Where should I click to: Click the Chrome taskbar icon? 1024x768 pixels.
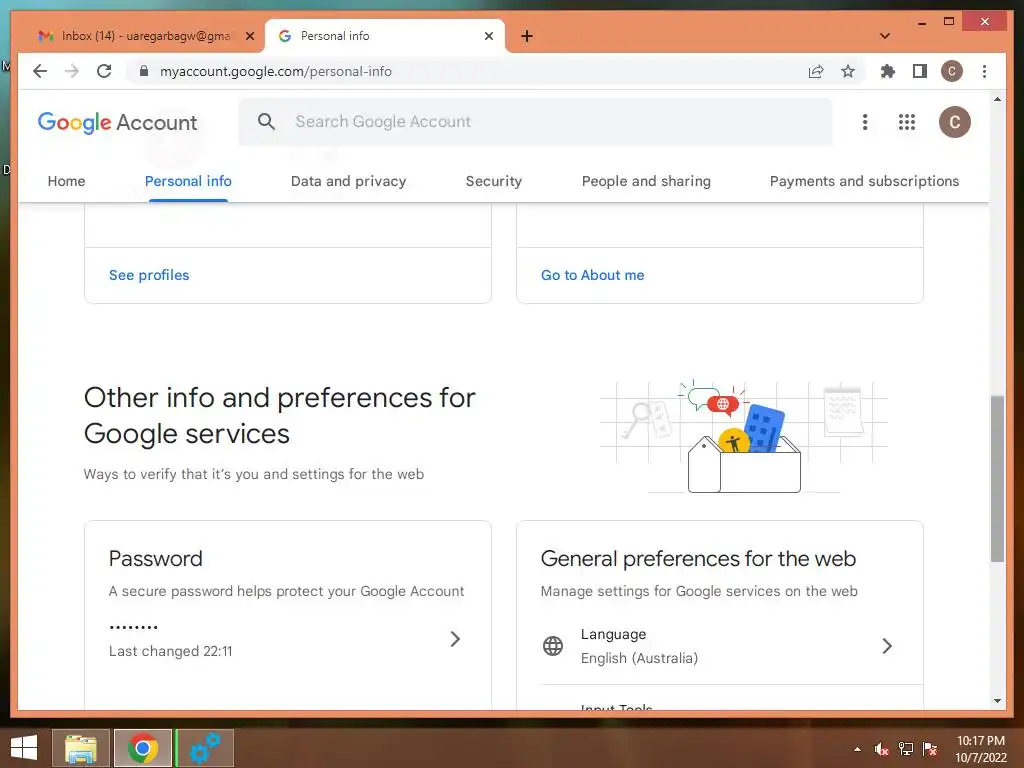[x=142, y=748]
